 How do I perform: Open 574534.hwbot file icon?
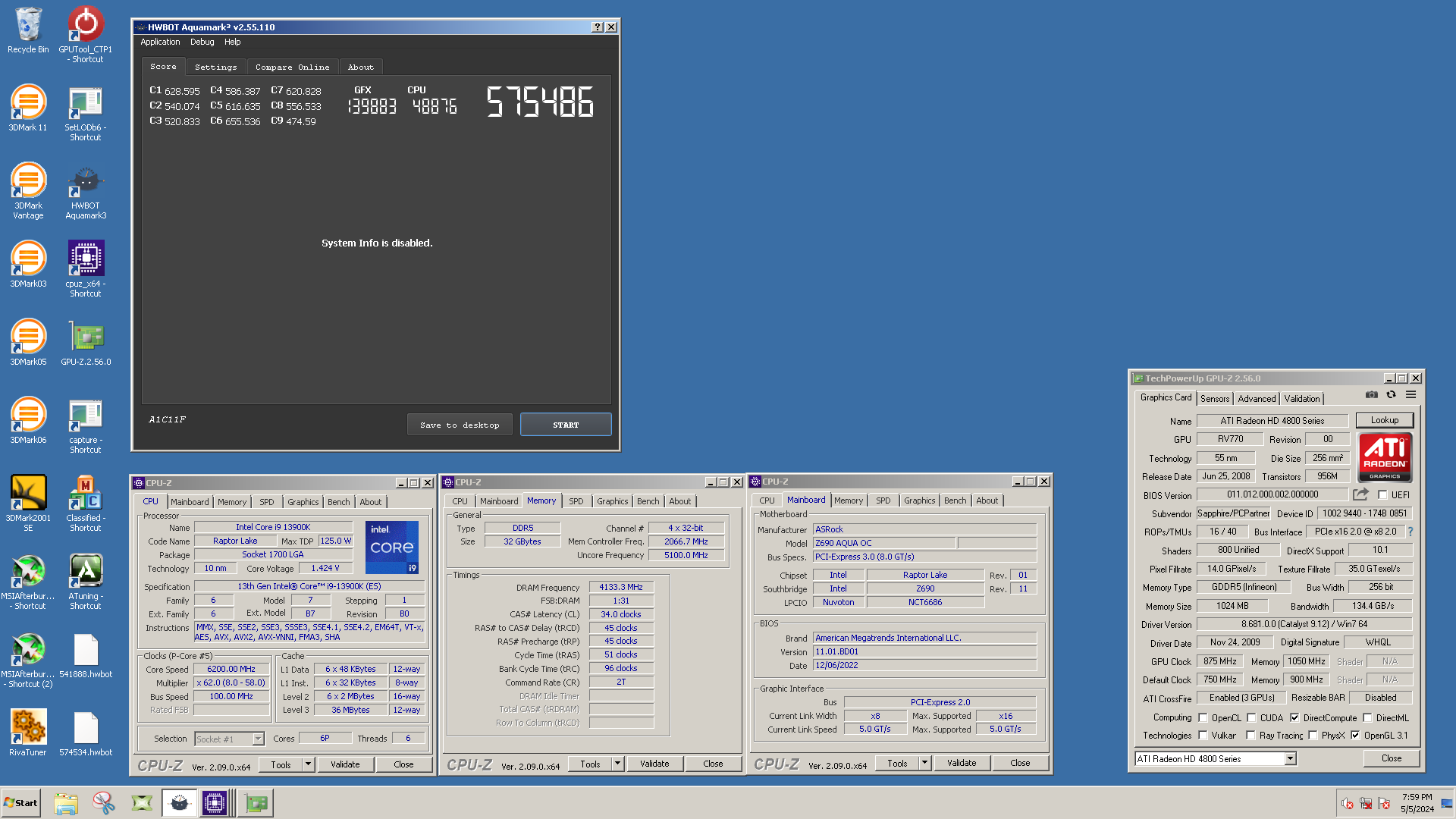coord(86,733)
